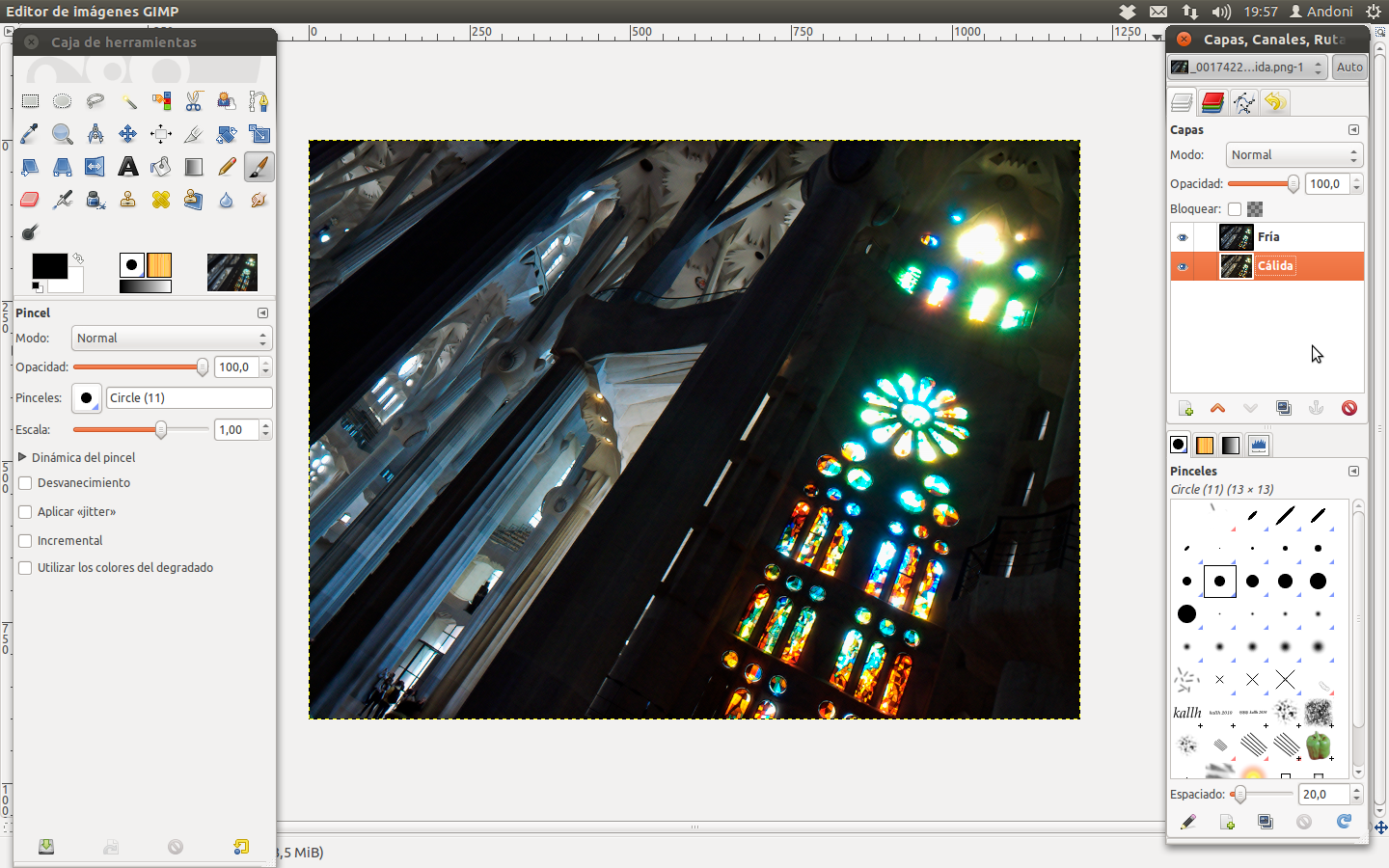Refresh the brushes list
1389x868 pixels.
tap(1344, 822)
